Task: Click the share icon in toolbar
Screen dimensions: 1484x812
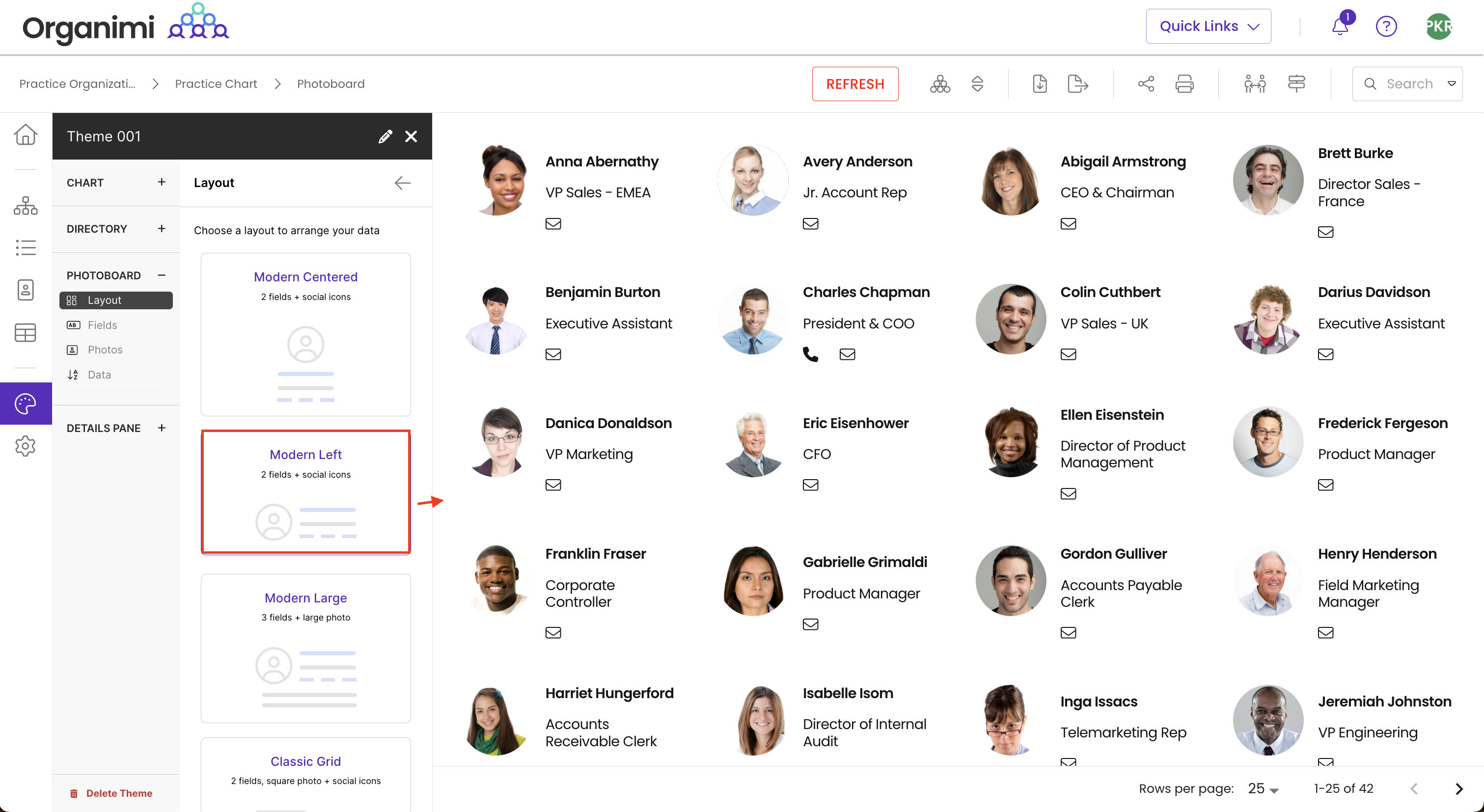Action: tap(1146, 84)
